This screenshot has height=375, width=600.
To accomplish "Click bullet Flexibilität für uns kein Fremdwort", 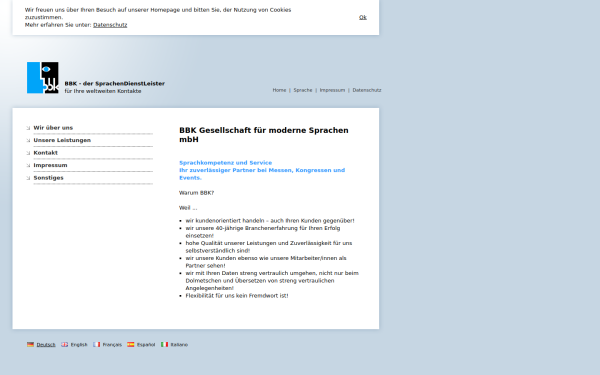I will click(x=237, y=296).
